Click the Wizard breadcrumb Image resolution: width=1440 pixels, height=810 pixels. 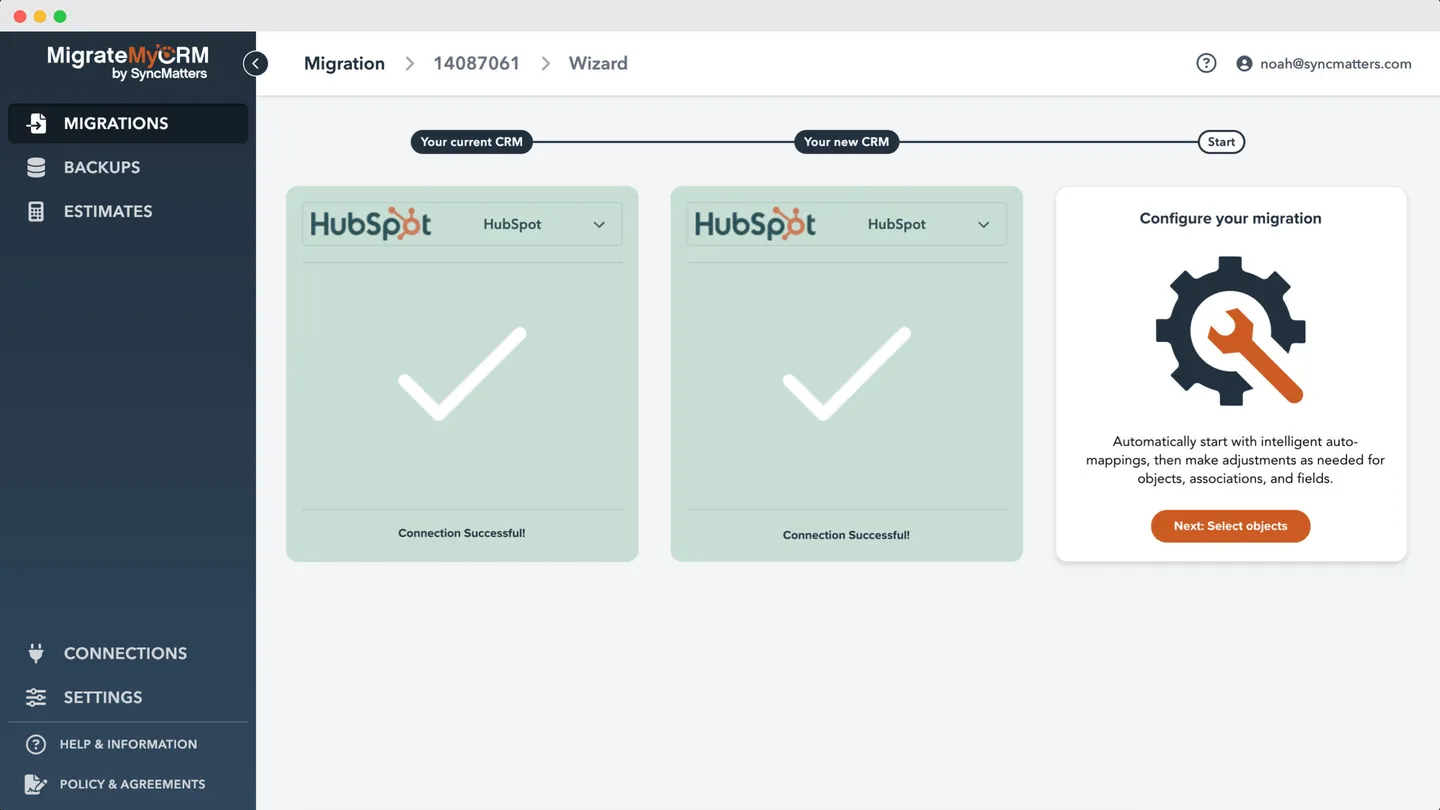pyautogui.click(x=598, y=63)
